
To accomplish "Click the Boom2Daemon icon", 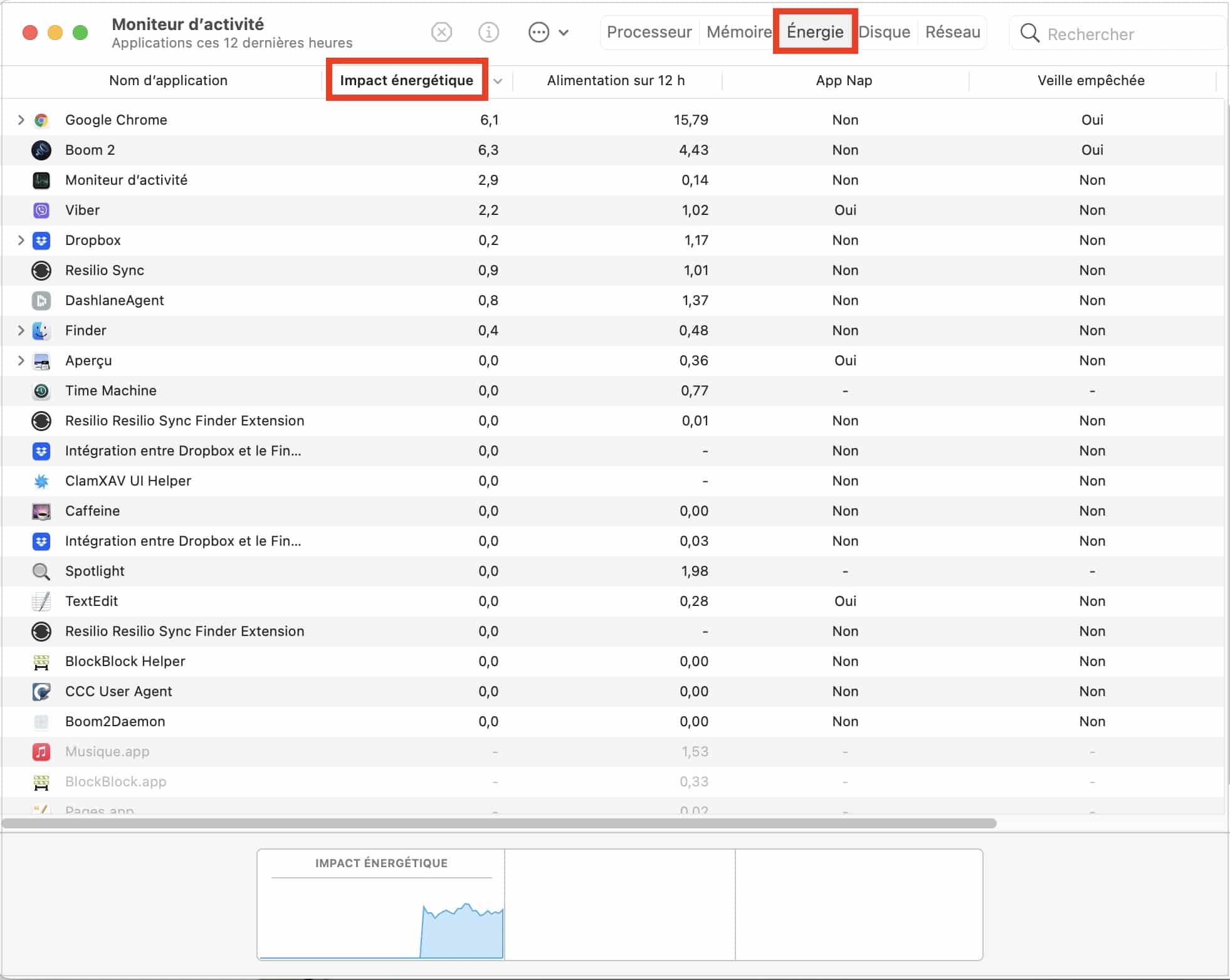I will click(x=41, y=722).
